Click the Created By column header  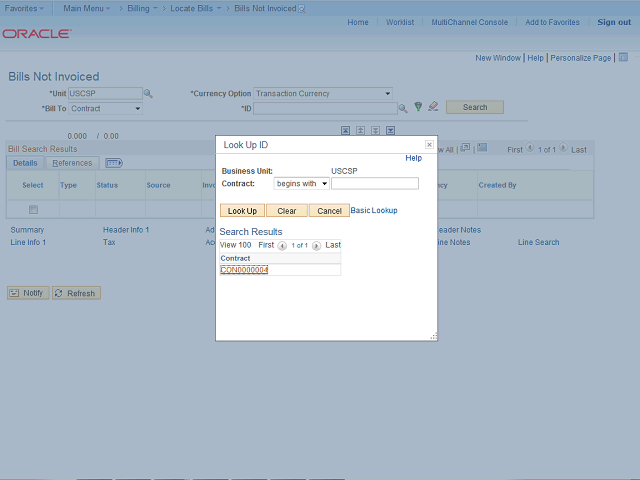point(498,185)
